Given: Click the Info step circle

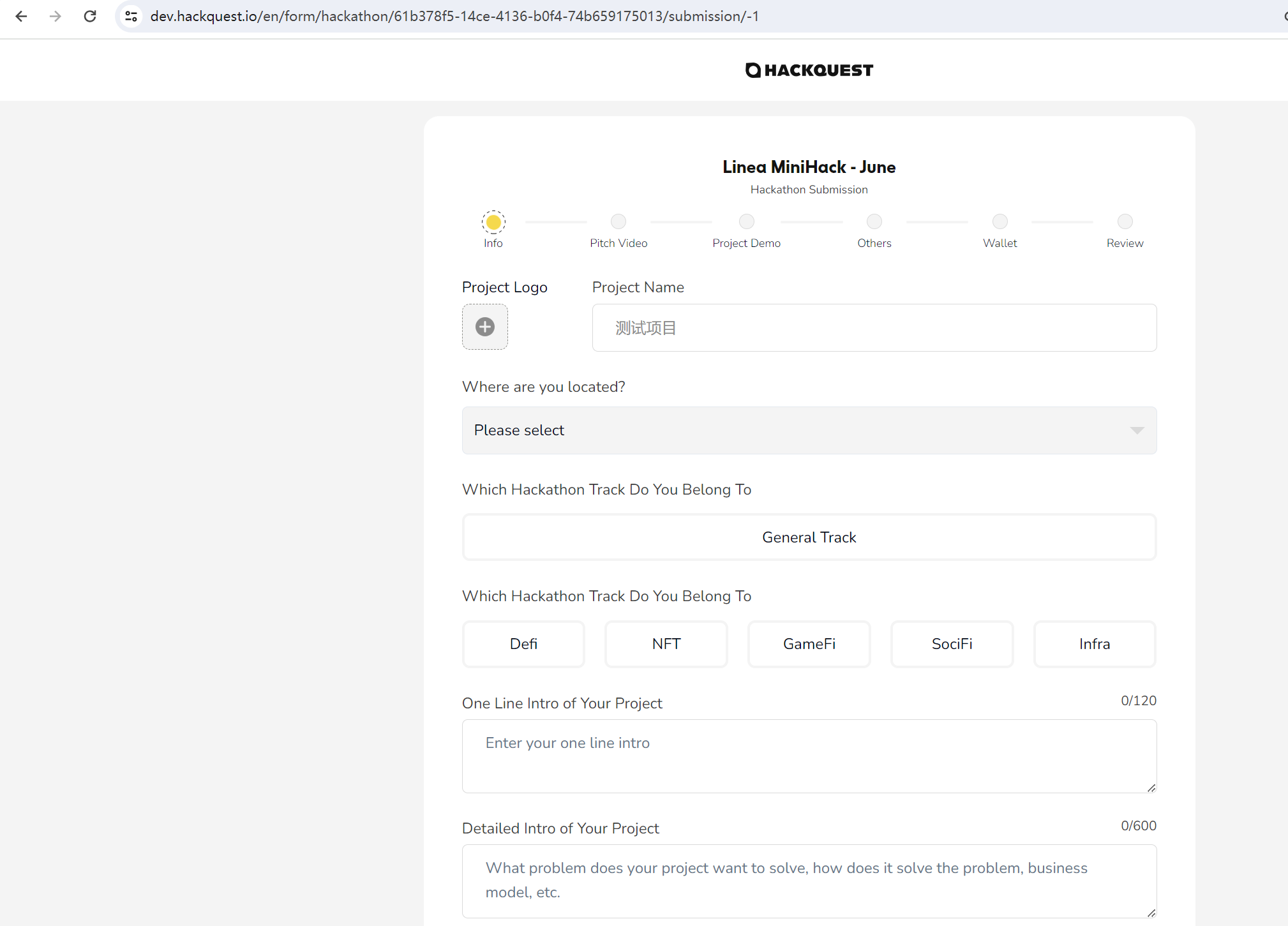Looking at the screenshot, I should tap(493, 222).
